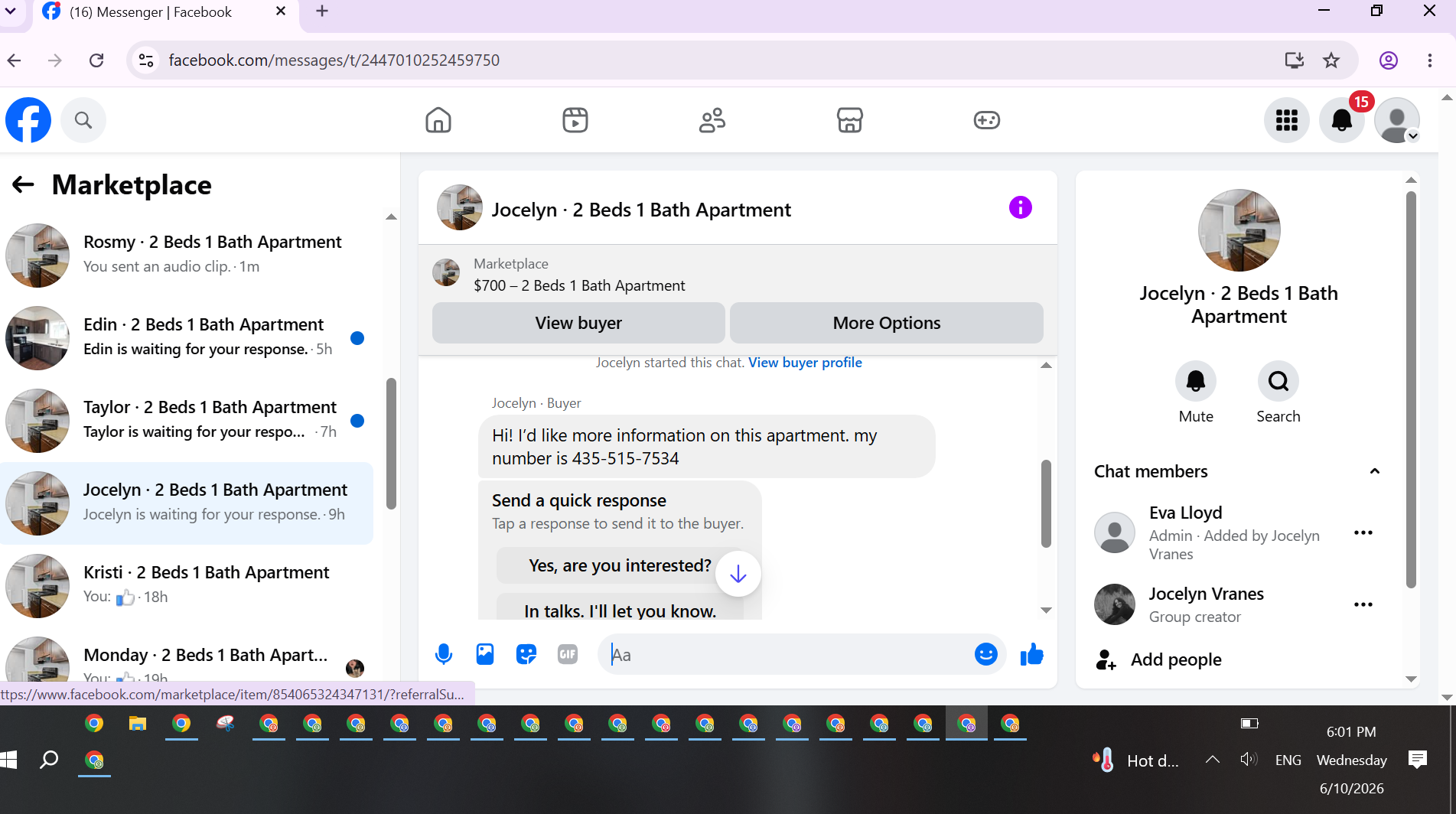Viewport: 1456px width, 814px height.
Task: Click the View buyer button
Action: pyautogui.click(x=578, y=323)
